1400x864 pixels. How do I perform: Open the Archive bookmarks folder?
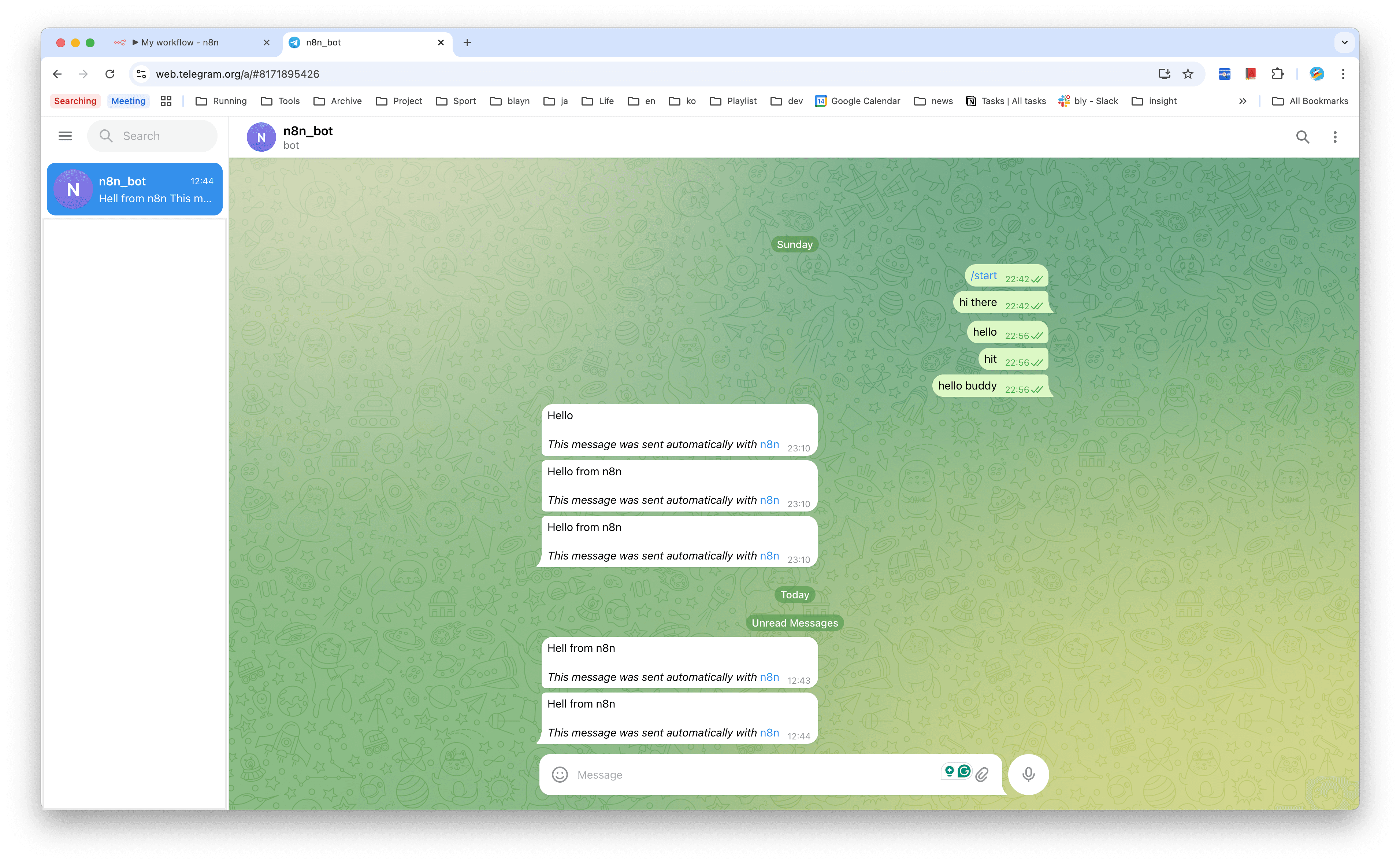(338, 101)
